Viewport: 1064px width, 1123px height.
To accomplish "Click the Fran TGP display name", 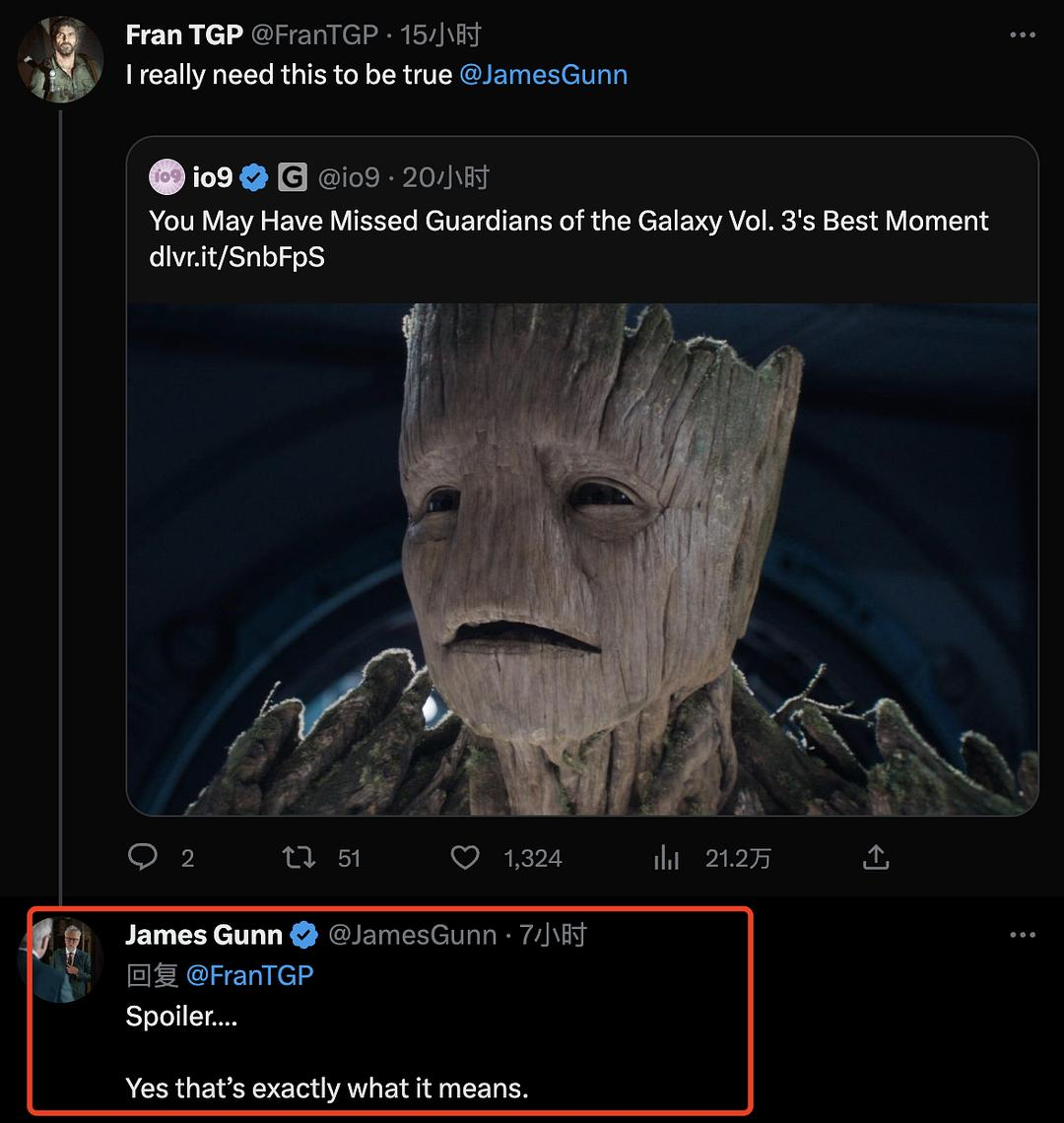I will [x=184, y=35].
